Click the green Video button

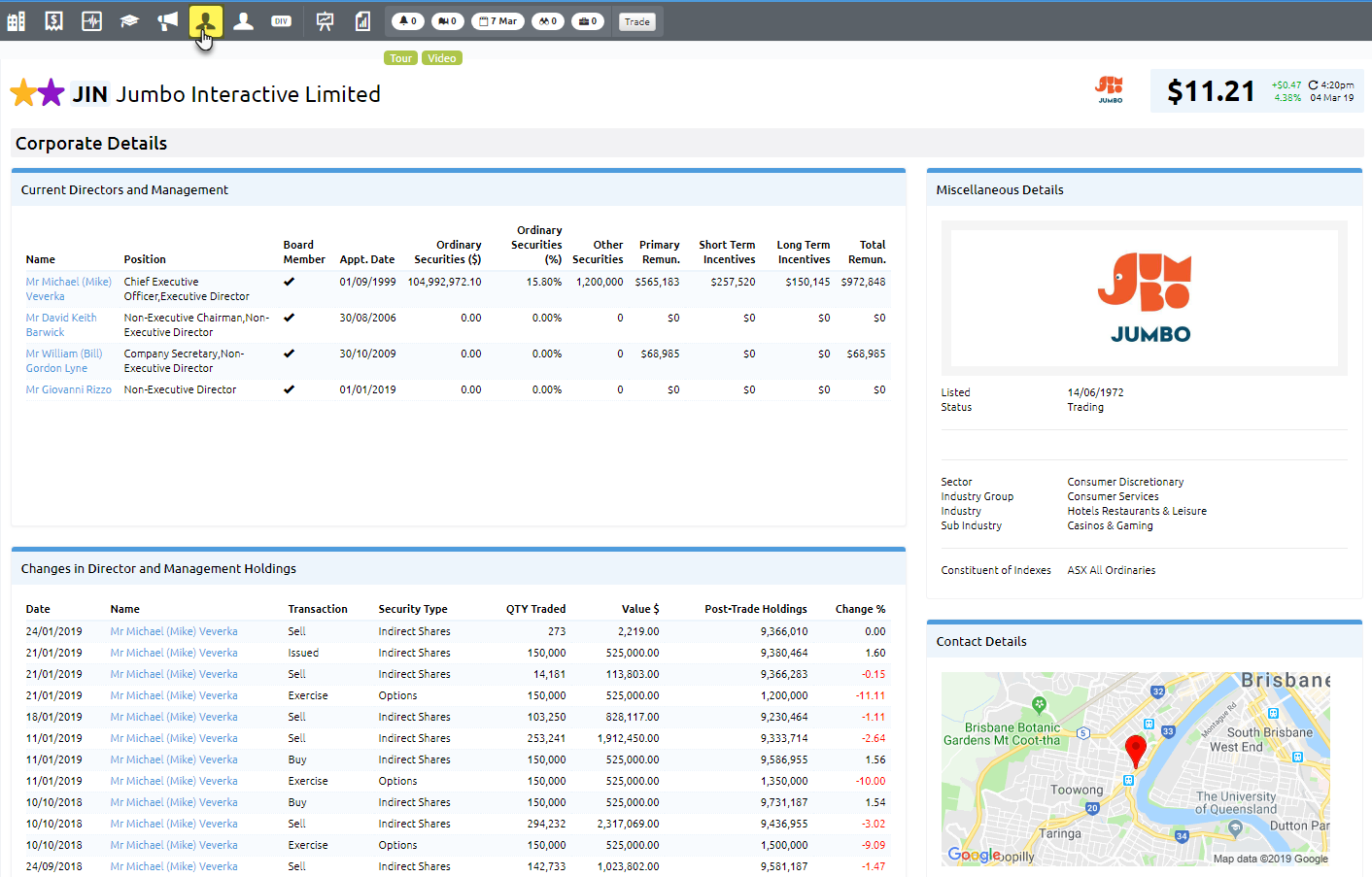pyautogui.click(x=442, y=58)
